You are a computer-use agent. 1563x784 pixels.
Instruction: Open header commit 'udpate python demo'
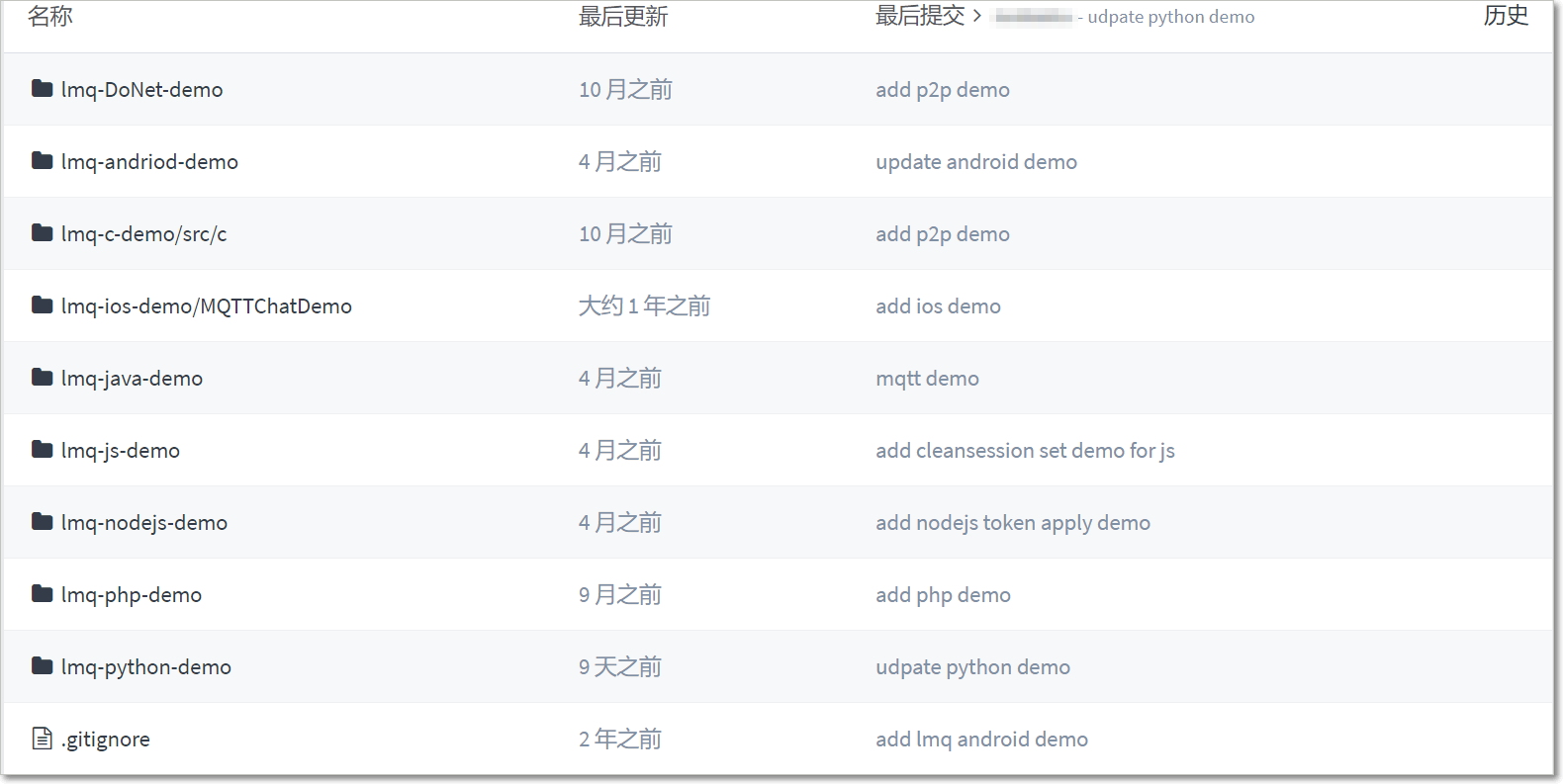point(1171,17)
